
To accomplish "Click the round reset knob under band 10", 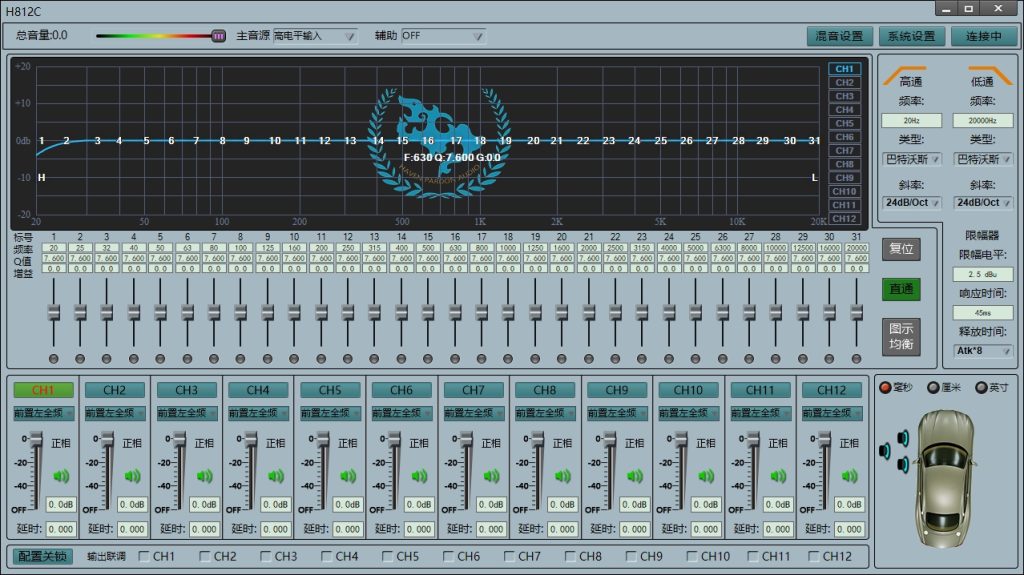I will (x=294, y=359).
